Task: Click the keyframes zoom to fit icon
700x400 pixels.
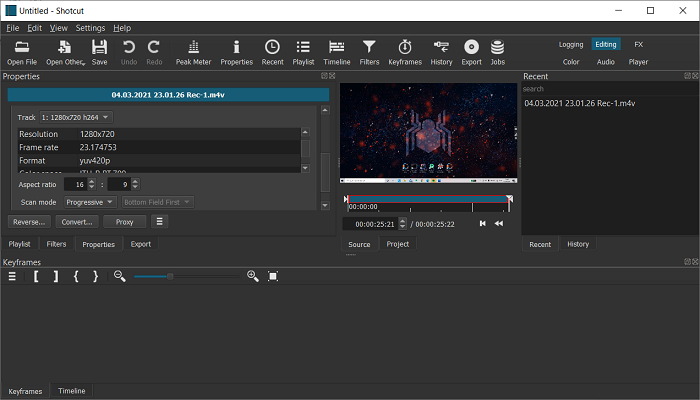Action: point(273,276)
